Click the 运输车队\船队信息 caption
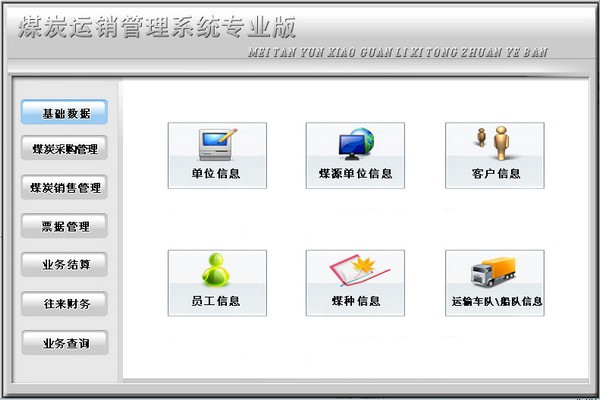Image resolution: width=600 pixels, height=400 pixels. click(497, 301)
